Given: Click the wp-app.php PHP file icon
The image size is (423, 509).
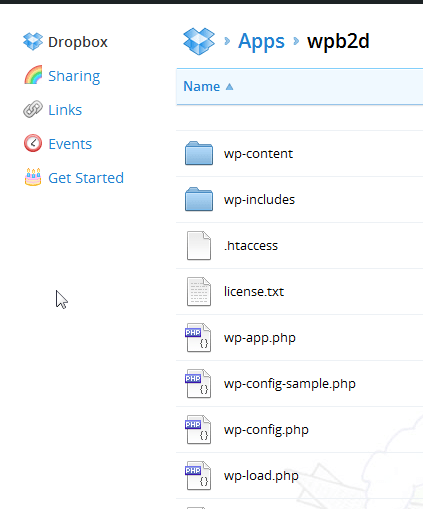Looking at the screenshot, I should click(198, 338).
